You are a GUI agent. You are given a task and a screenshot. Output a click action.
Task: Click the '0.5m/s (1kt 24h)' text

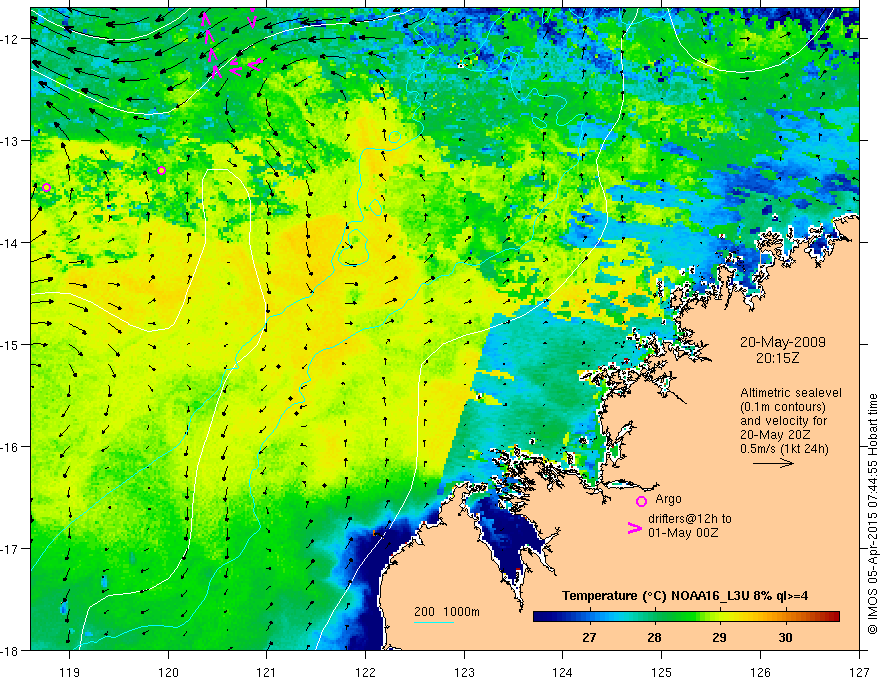785,449
